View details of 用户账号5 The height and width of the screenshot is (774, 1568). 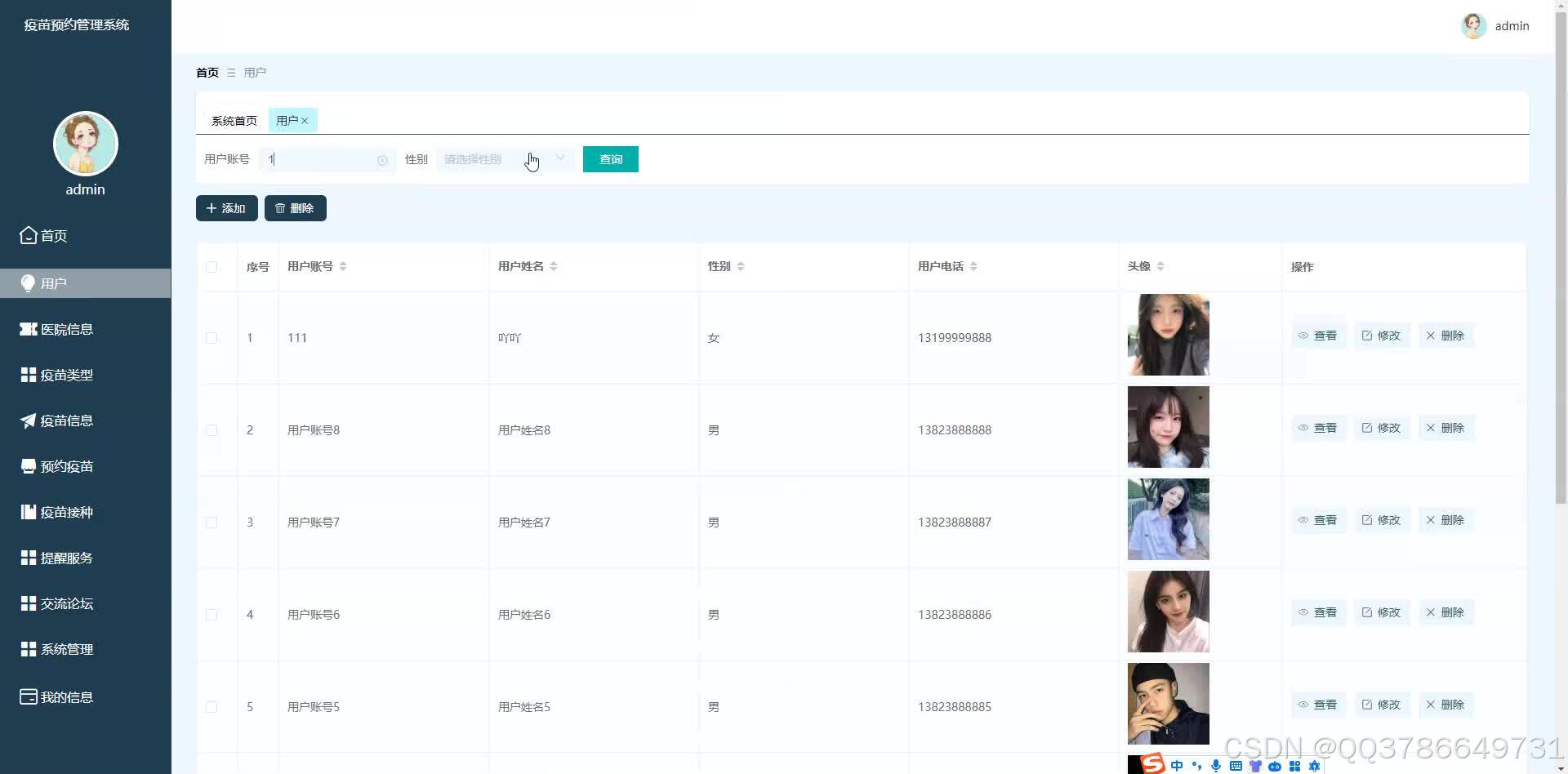pyautogui.click(x=1318, y=705)
